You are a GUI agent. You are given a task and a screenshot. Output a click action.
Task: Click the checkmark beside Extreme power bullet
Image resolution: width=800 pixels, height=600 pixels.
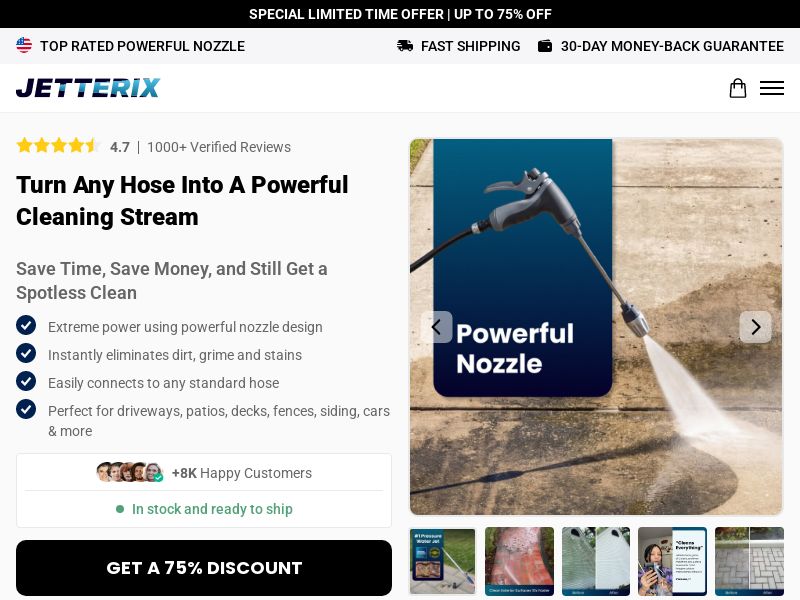pos(26,326)
